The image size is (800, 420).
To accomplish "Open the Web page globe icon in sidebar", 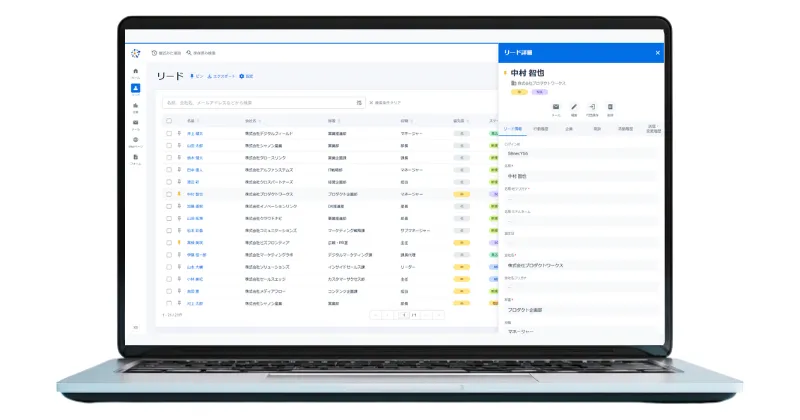I will 135,140.
